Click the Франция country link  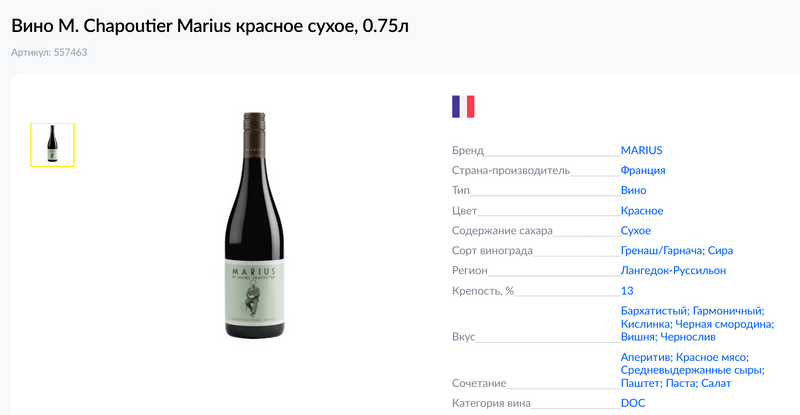coord(643,170)
